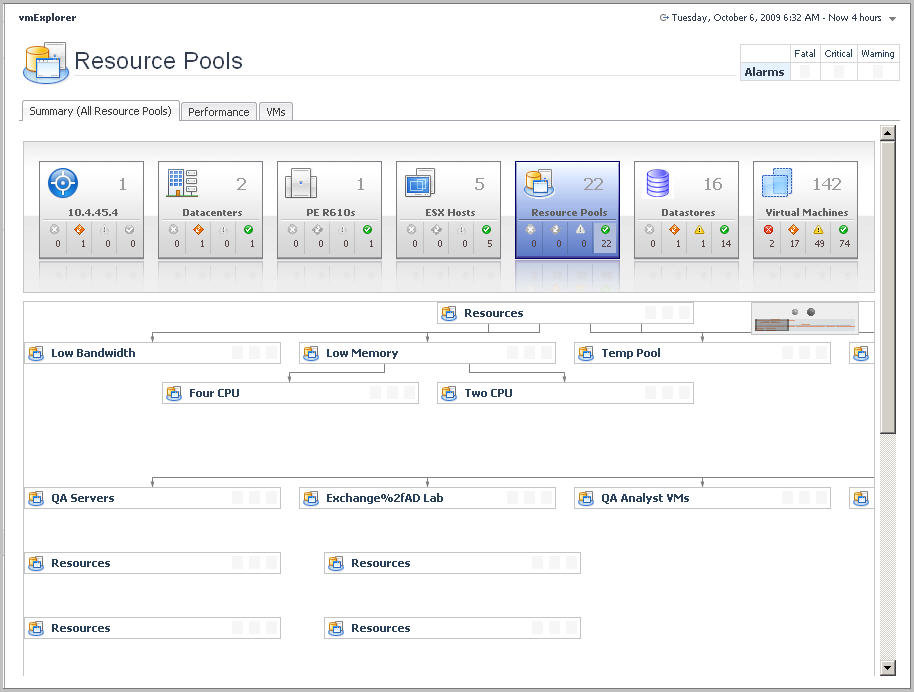
Task: Click the Resource Pools tile icon
Action: click(539, 184)
